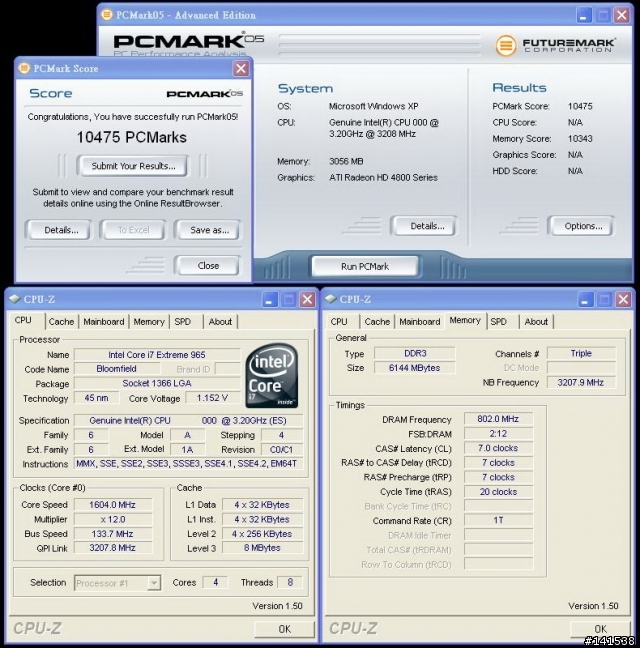Screen dimensions: 640x649
Task: Click FSB:DRAM value 2:12
Action: 498,433
